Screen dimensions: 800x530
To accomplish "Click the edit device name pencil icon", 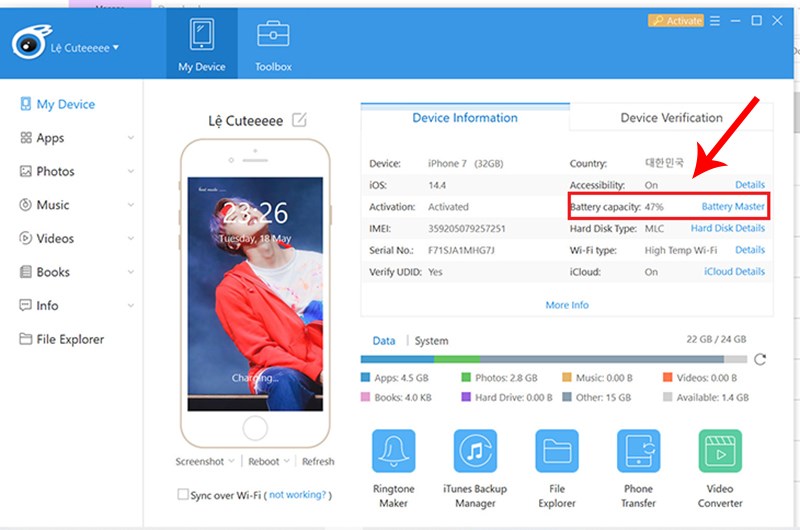I will pos(299,120).
